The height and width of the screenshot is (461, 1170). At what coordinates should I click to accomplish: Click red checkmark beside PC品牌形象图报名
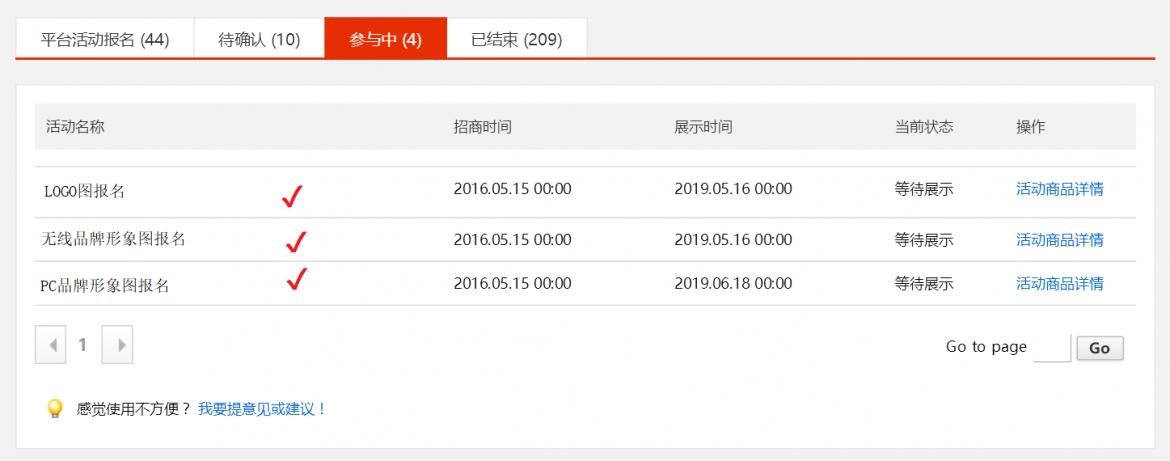tap(296, 279)
